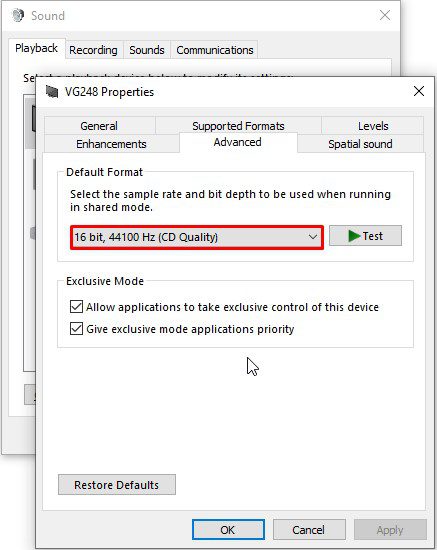Go to the Enhancements tab
Screen dimensions: 437x550
pyautogui.click(x=112, y=144)
